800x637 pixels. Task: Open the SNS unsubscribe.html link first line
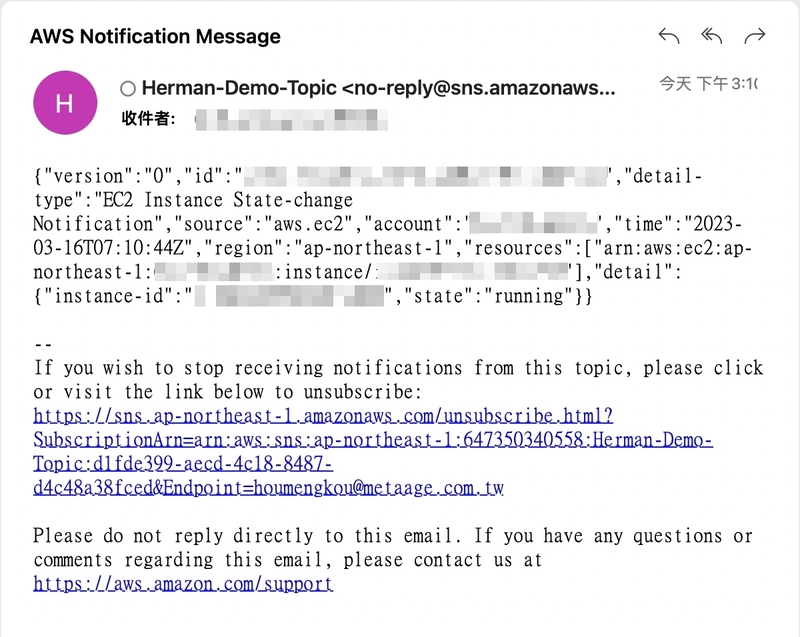pyautogui.click(x=323, y=416)
